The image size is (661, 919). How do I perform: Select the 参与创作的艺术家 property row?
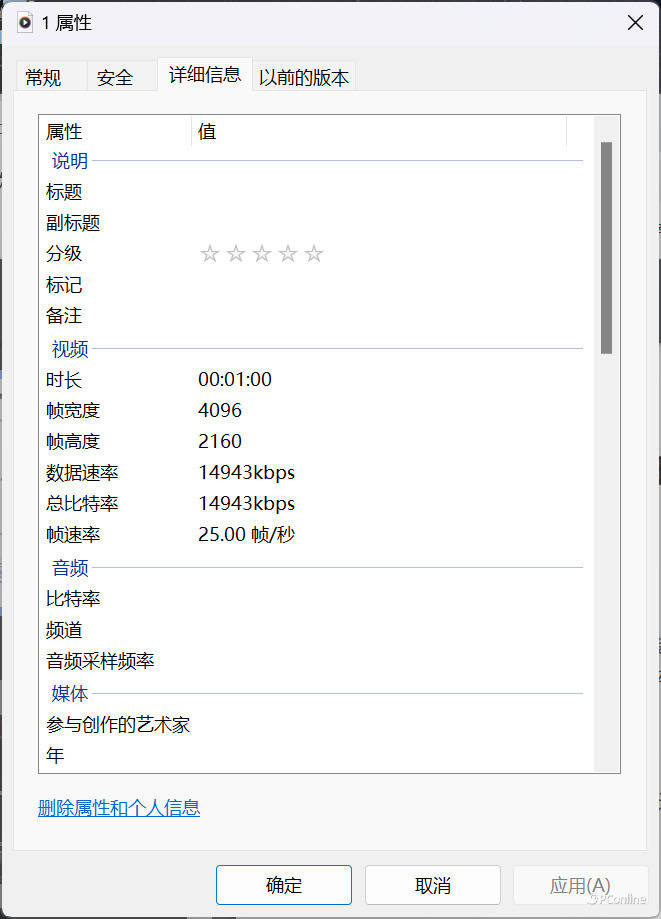[x=314, y=725]
